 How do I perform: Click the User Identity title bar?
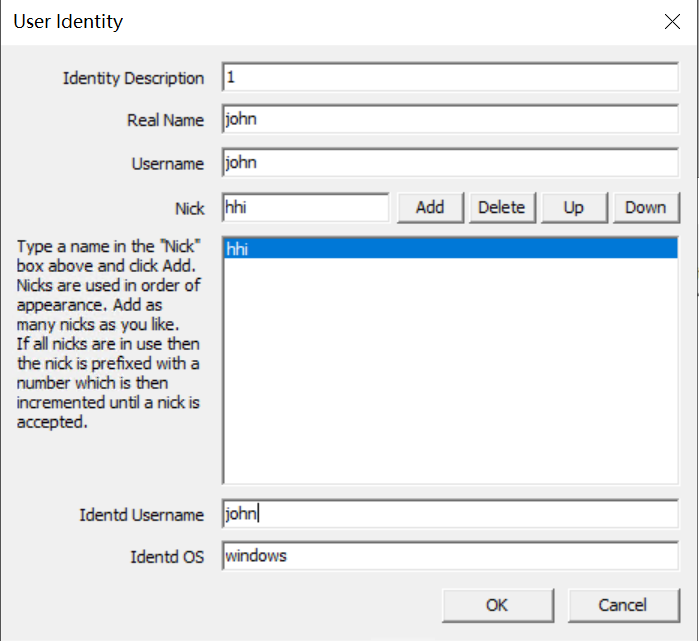pyautogui.click(x=300, y=22)
